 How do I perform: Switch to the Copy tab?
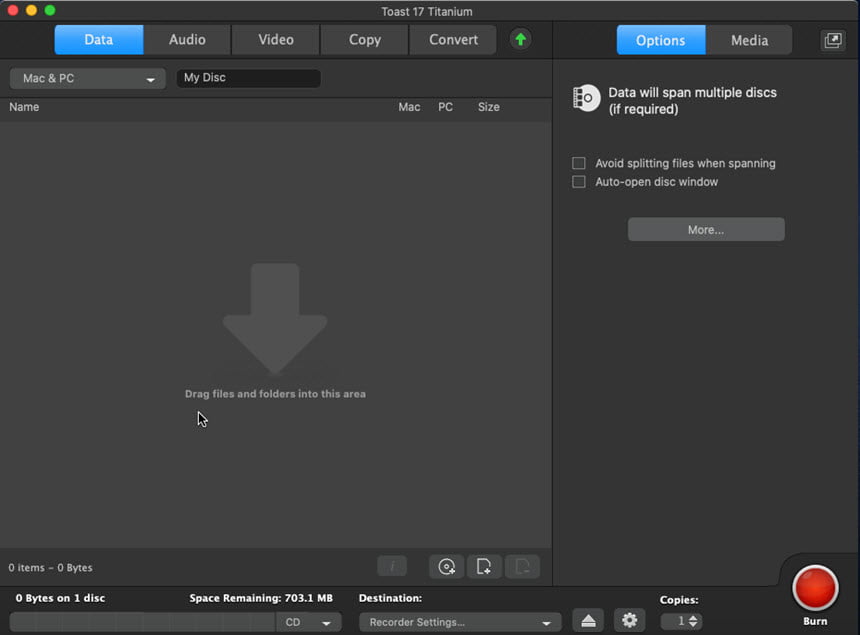365,39
